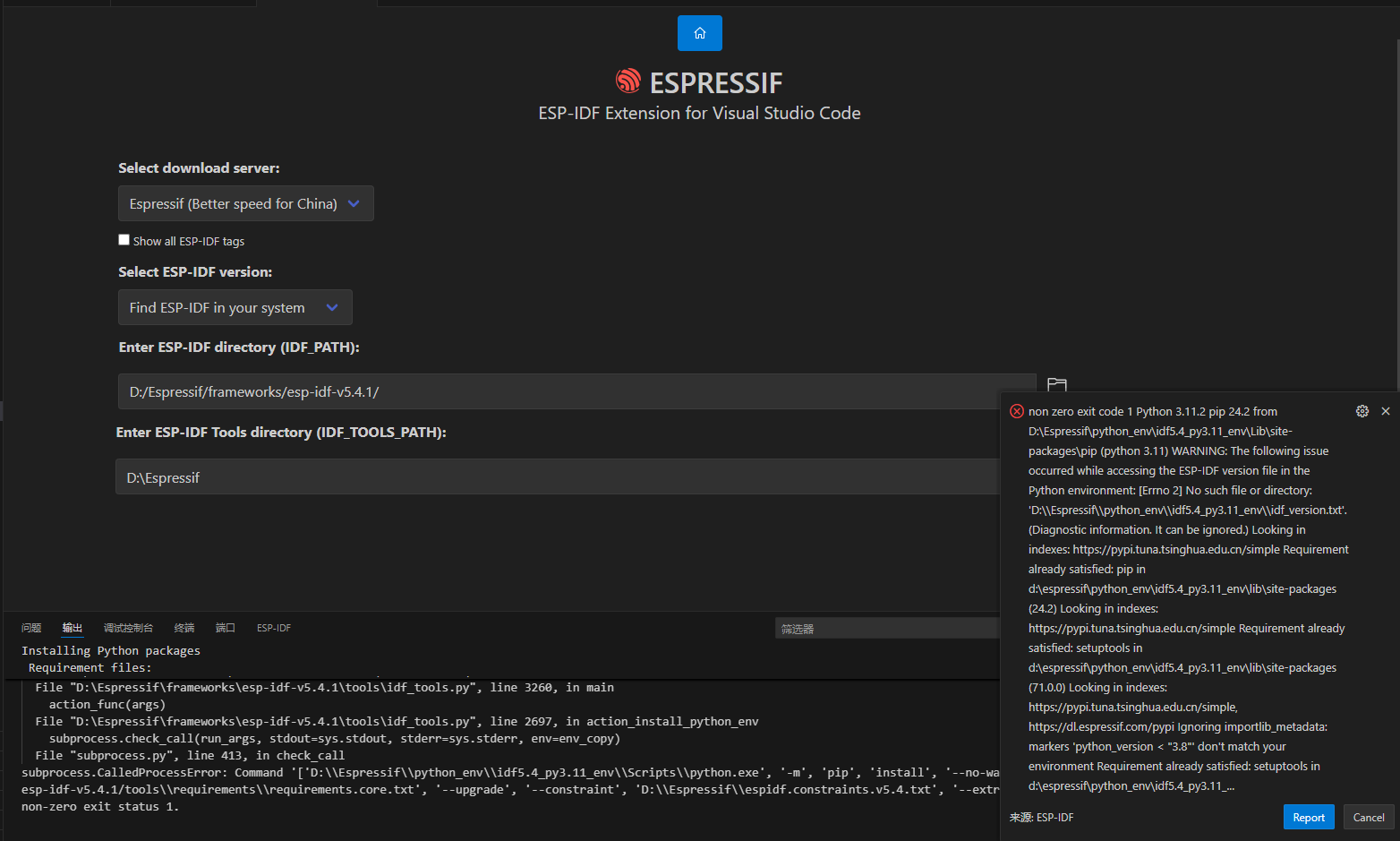Dismiss the error notification with X
The image size is (1400, 841).
coord(1386,411)
